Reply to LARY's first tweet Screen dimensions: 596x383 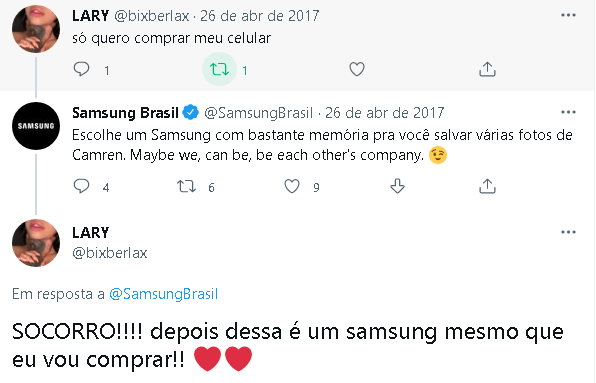point(81,70)
